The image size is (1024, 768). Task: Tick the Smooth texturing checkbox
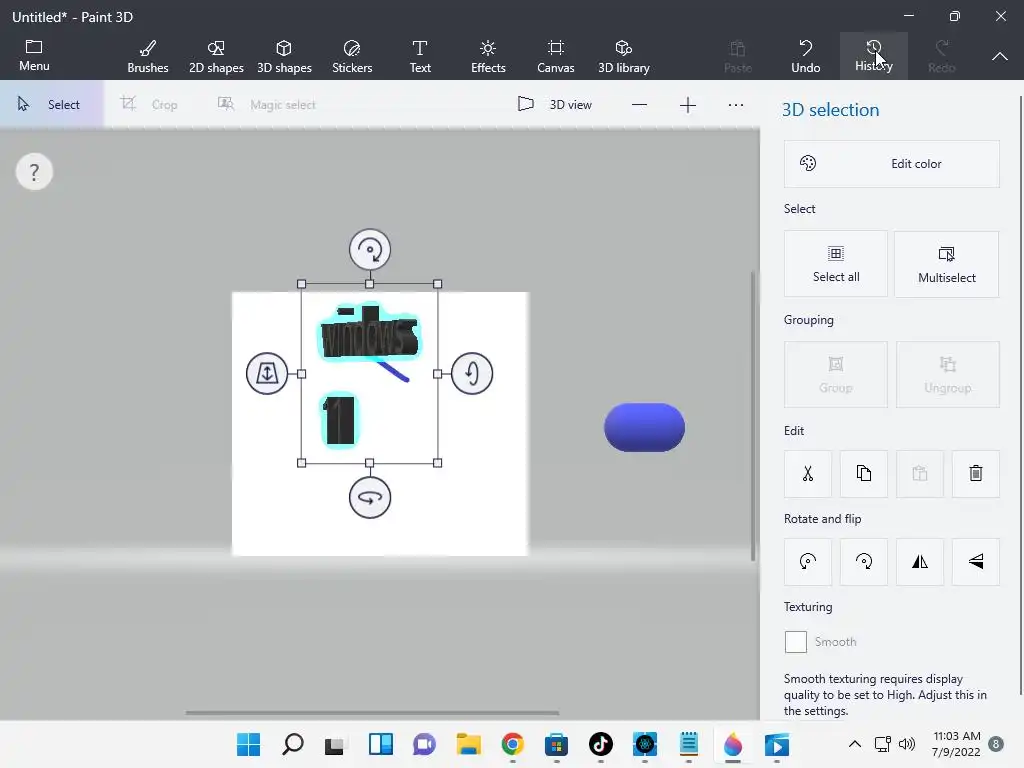tap(795, 642)
